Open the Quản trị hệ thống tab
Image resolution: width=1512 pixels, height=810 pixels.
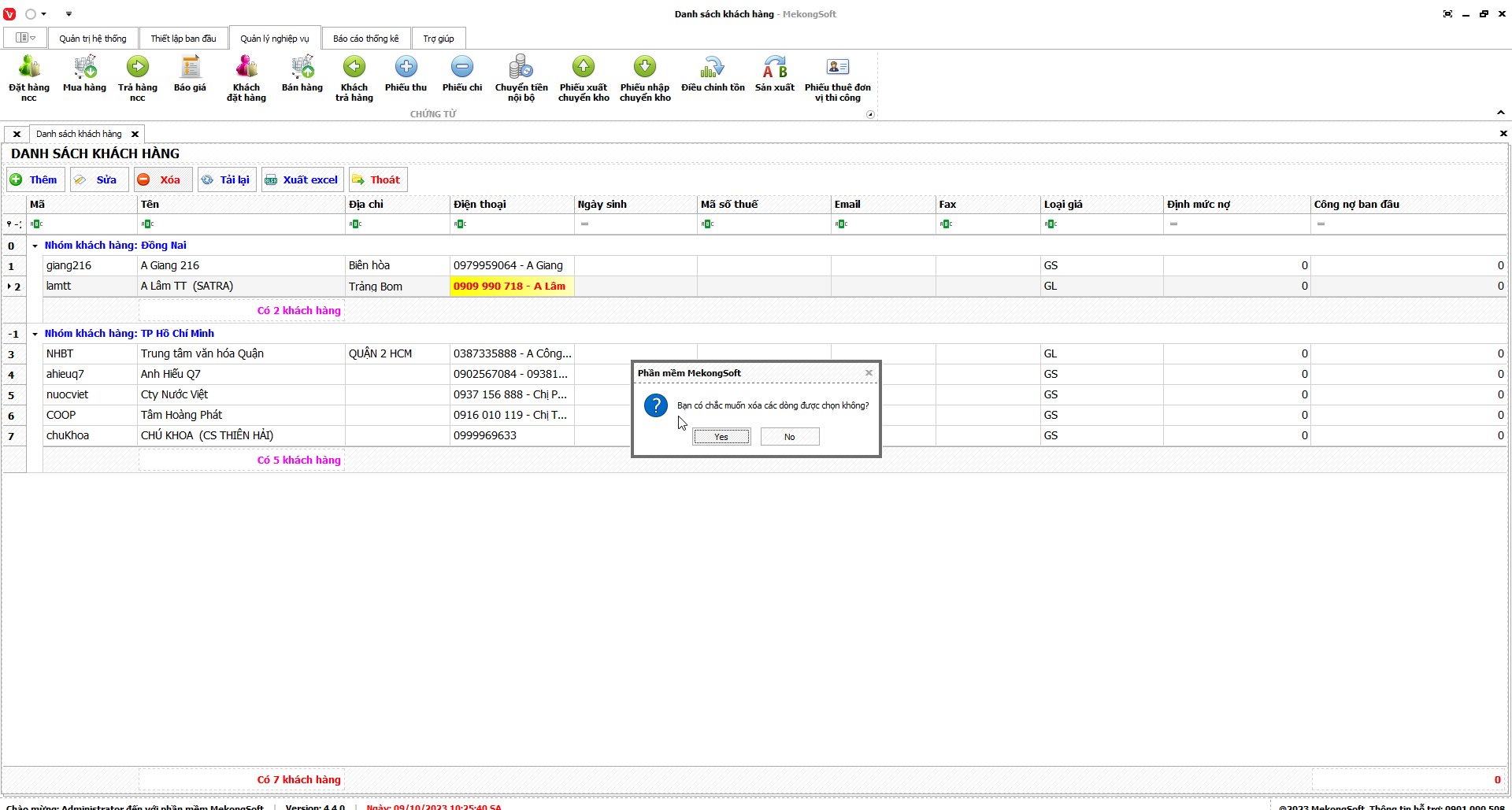click(x=92, y=39)
